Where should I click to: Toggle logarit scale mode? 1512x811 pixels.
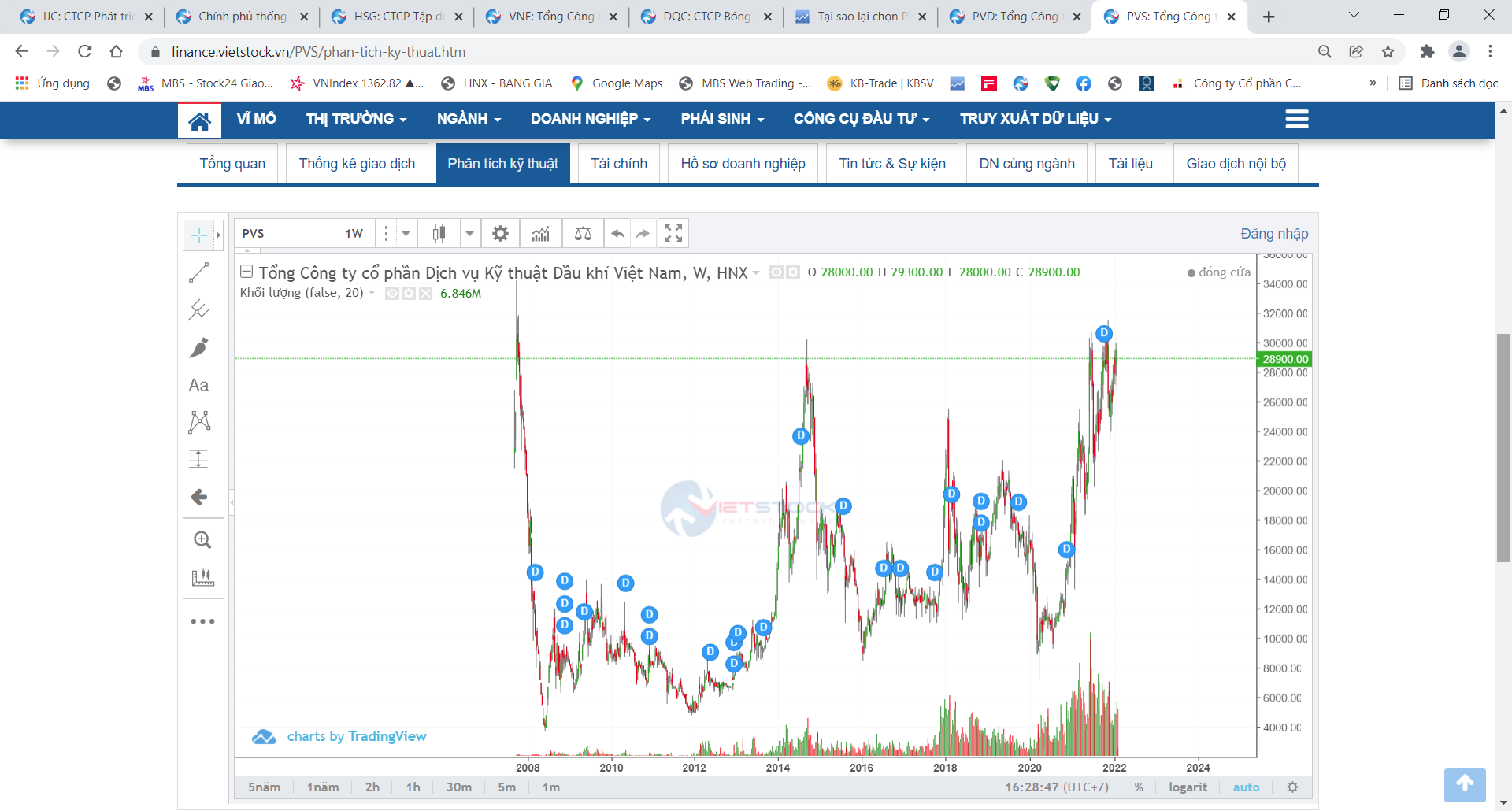(1188, 787)
